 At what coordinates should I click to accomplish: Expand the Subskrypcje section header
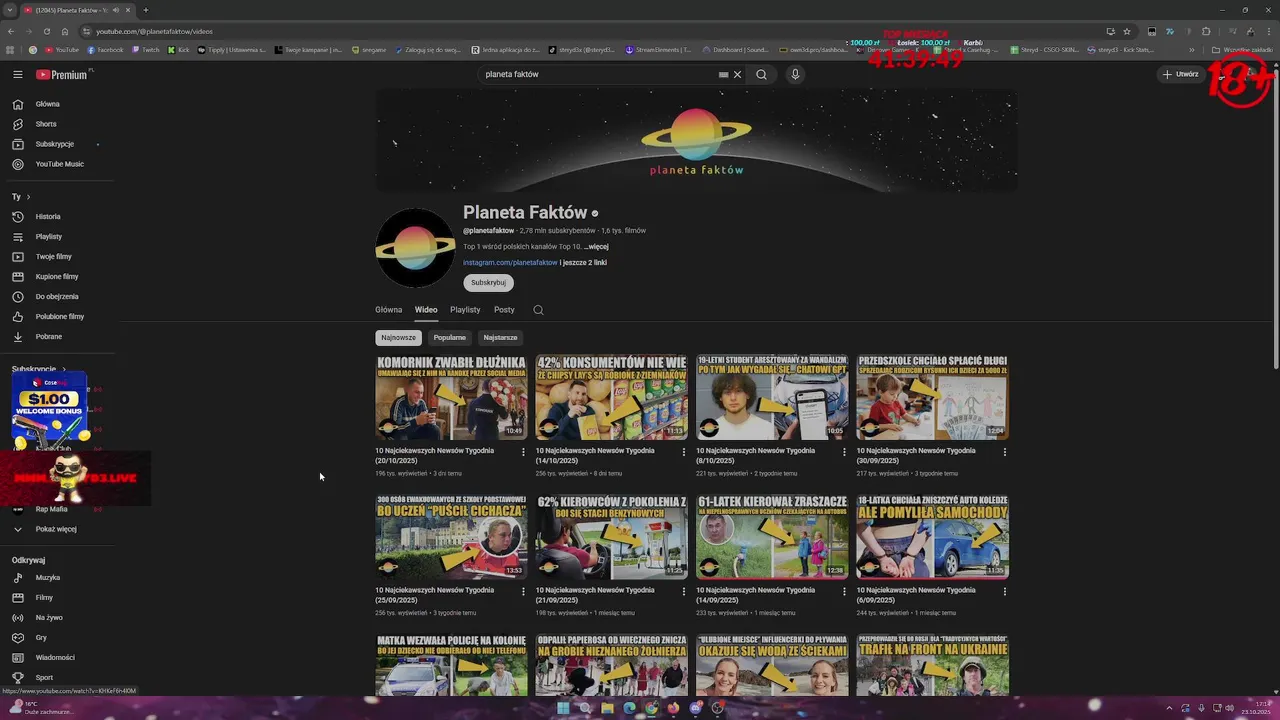coord(40,369)
